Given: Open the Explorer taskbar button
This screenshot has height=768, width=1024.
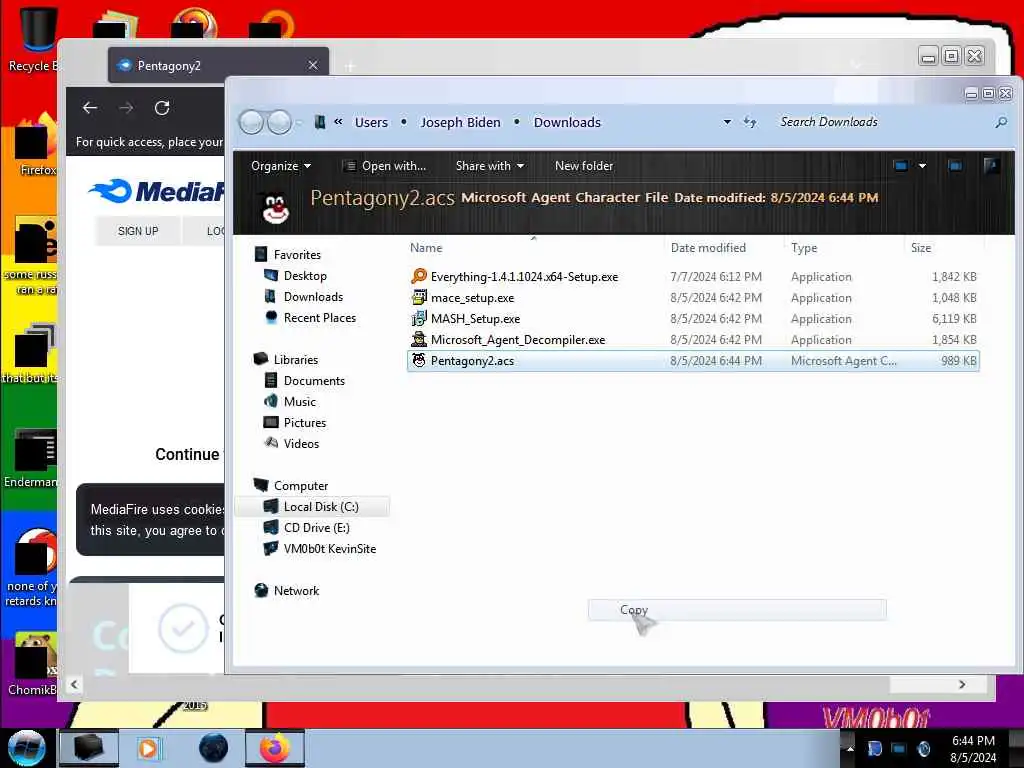Looking at the screenshot, I should (89, 748).
